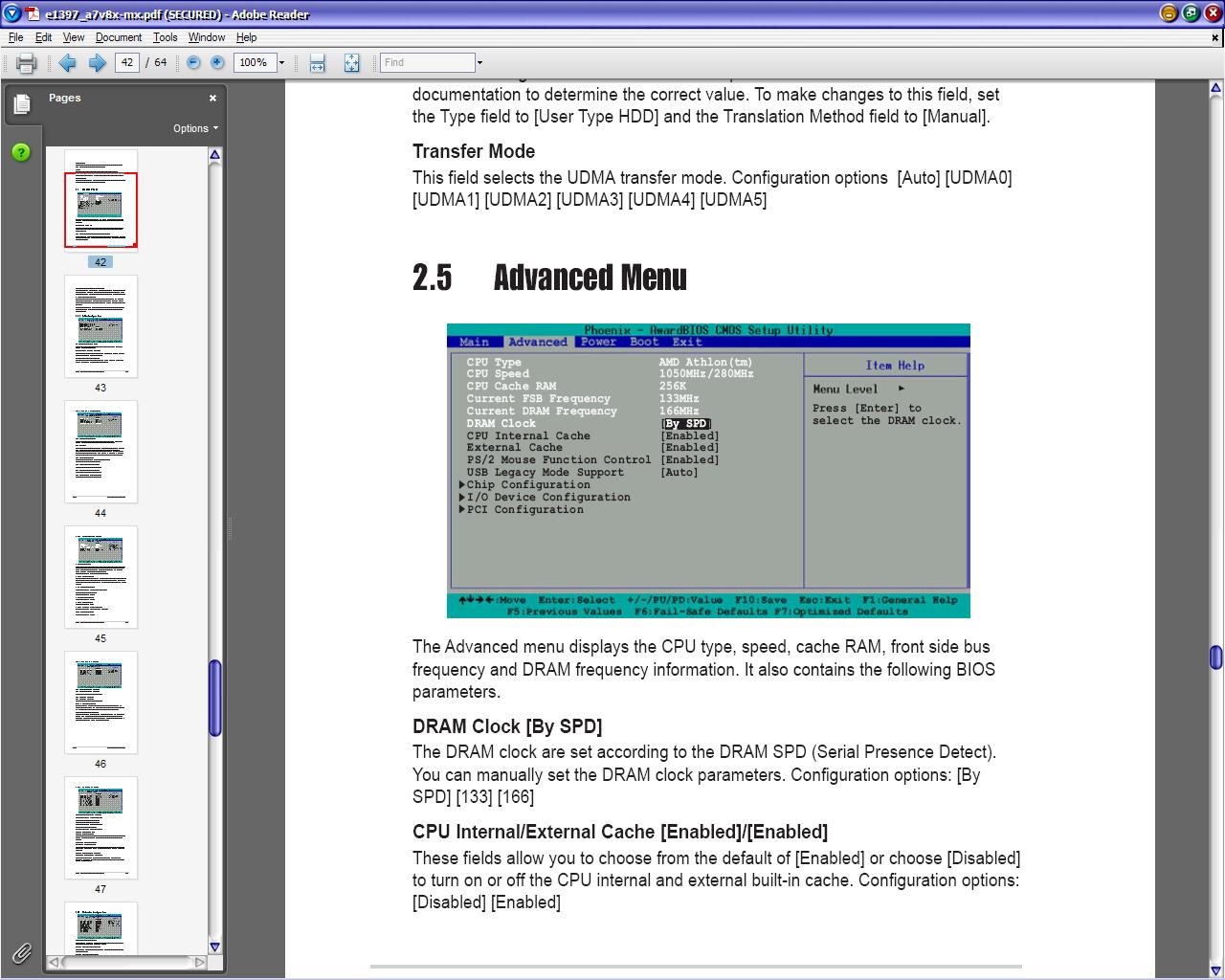Screen dimensions: 1225x980
Task: Click thumbnail panel scroll left arrow
Action: click(x=55, y=962)
